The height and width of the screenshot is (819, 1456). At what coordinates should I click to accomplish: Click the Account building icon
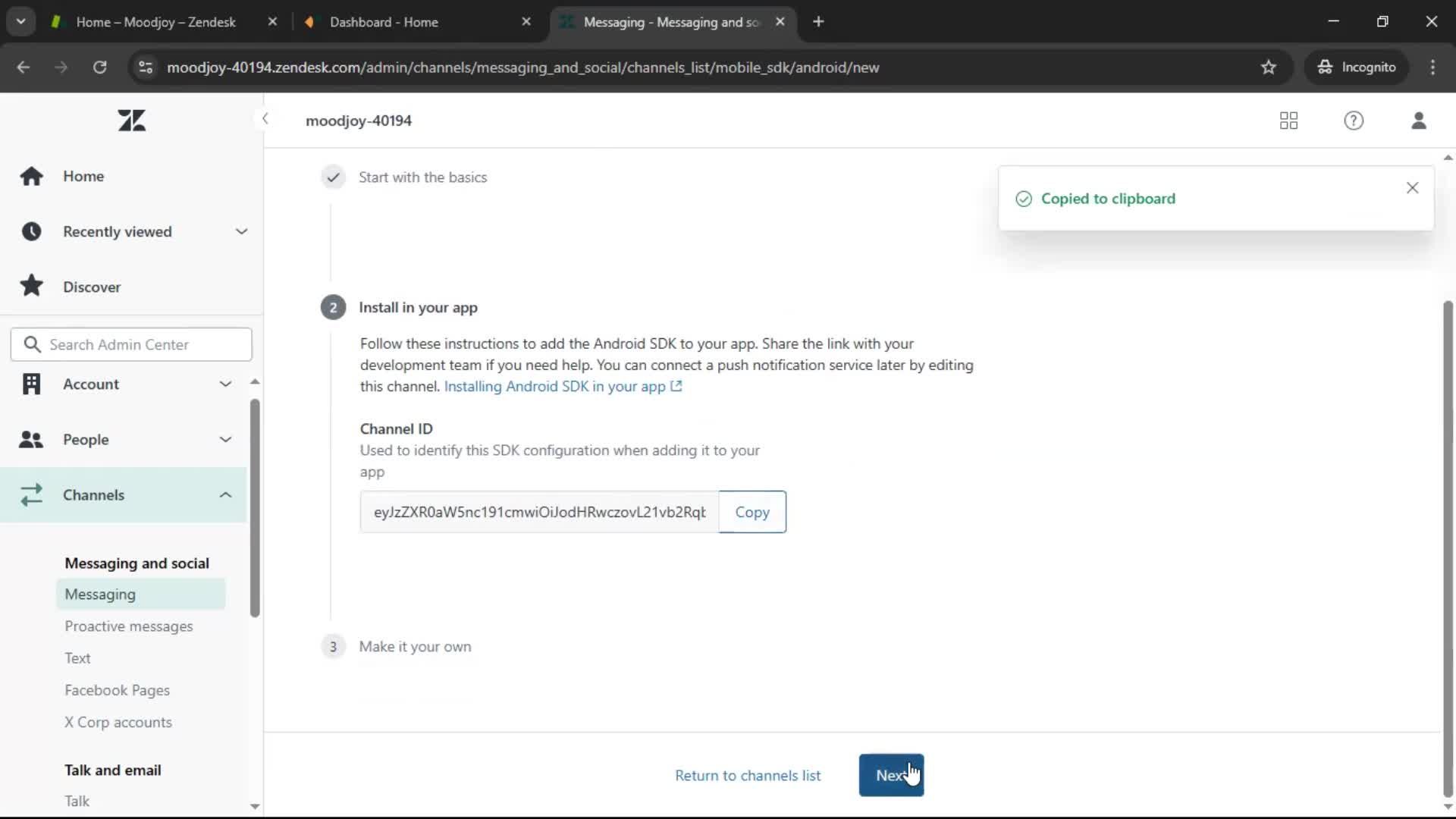coord(31,384)
